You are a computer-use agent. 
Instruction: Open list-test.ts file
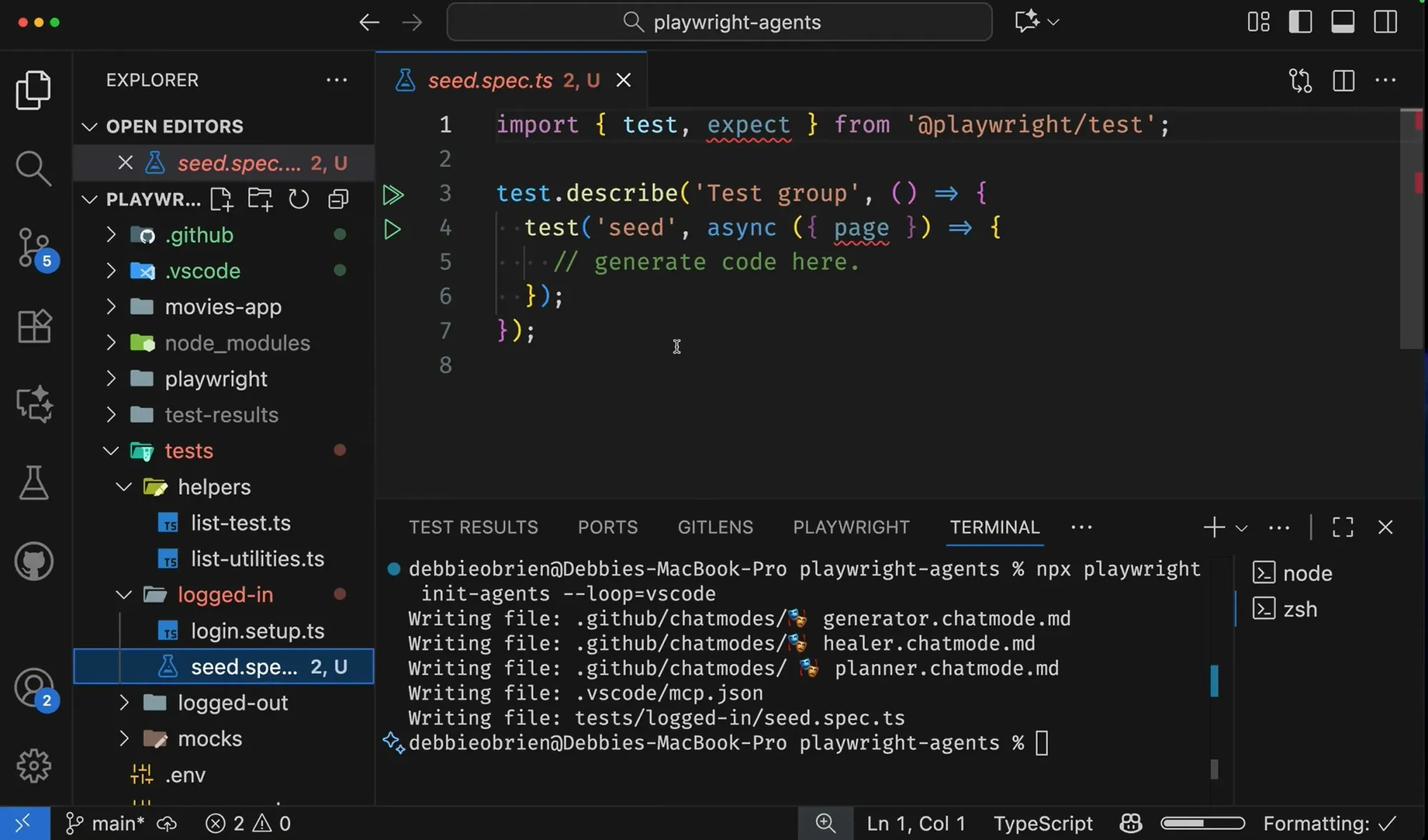pyautogui.click(x=223, y=523)
